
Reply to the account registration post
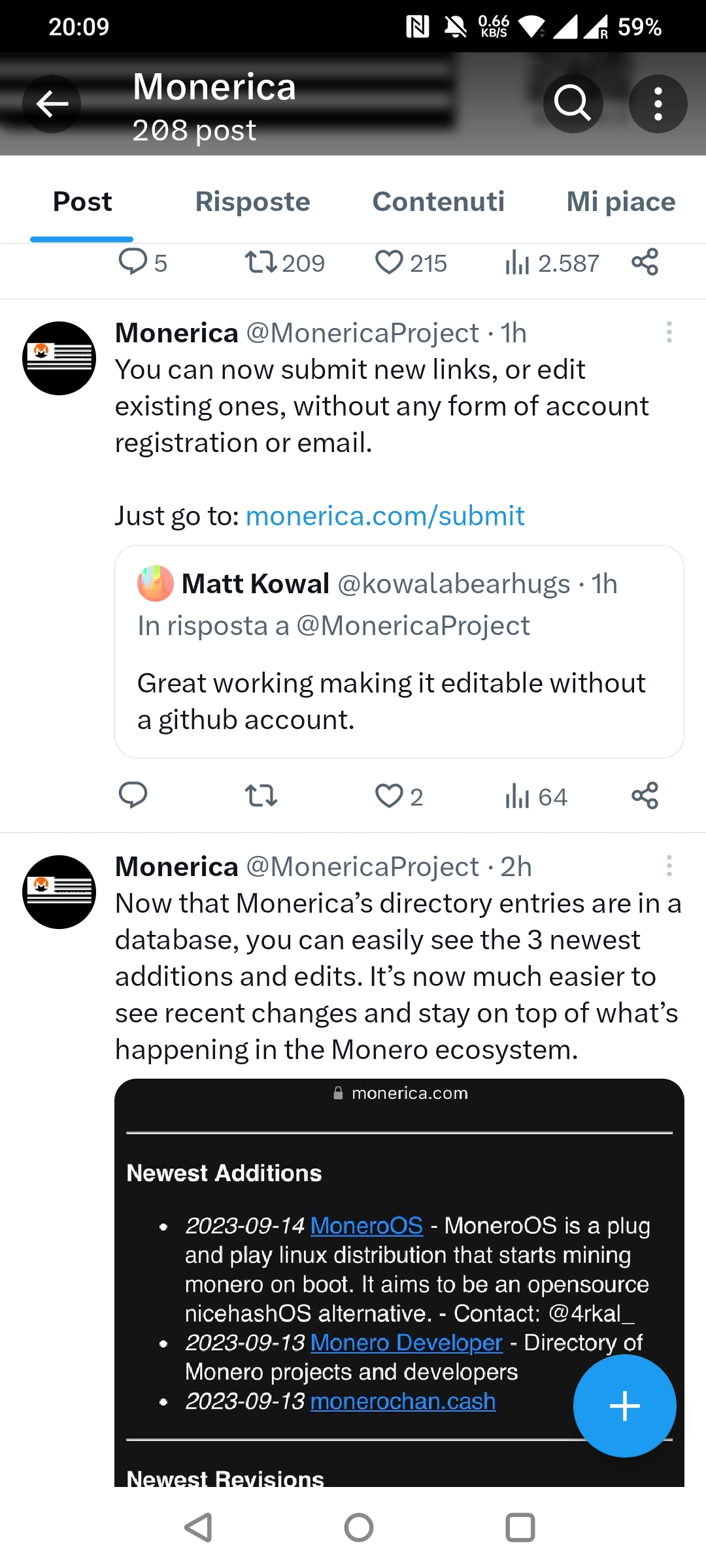[133, 796]
